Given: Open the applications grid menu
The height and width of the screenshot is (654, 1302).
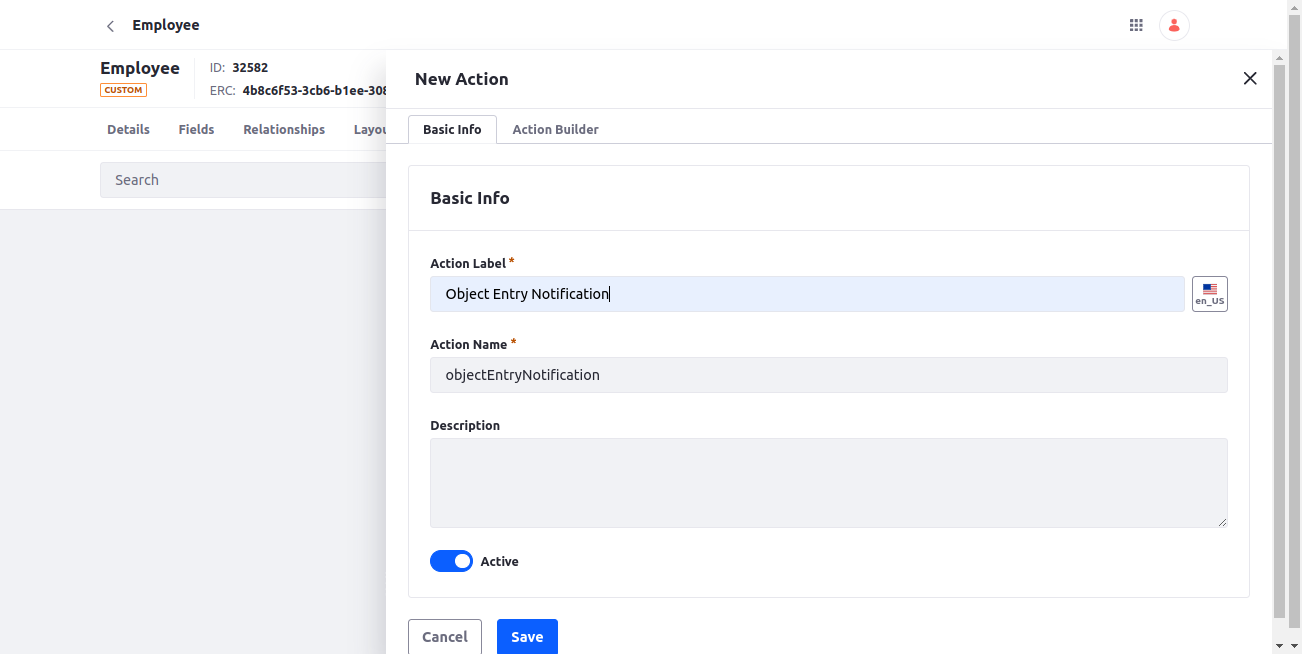Looking at the screenshot, I should tap(1136, 25).
